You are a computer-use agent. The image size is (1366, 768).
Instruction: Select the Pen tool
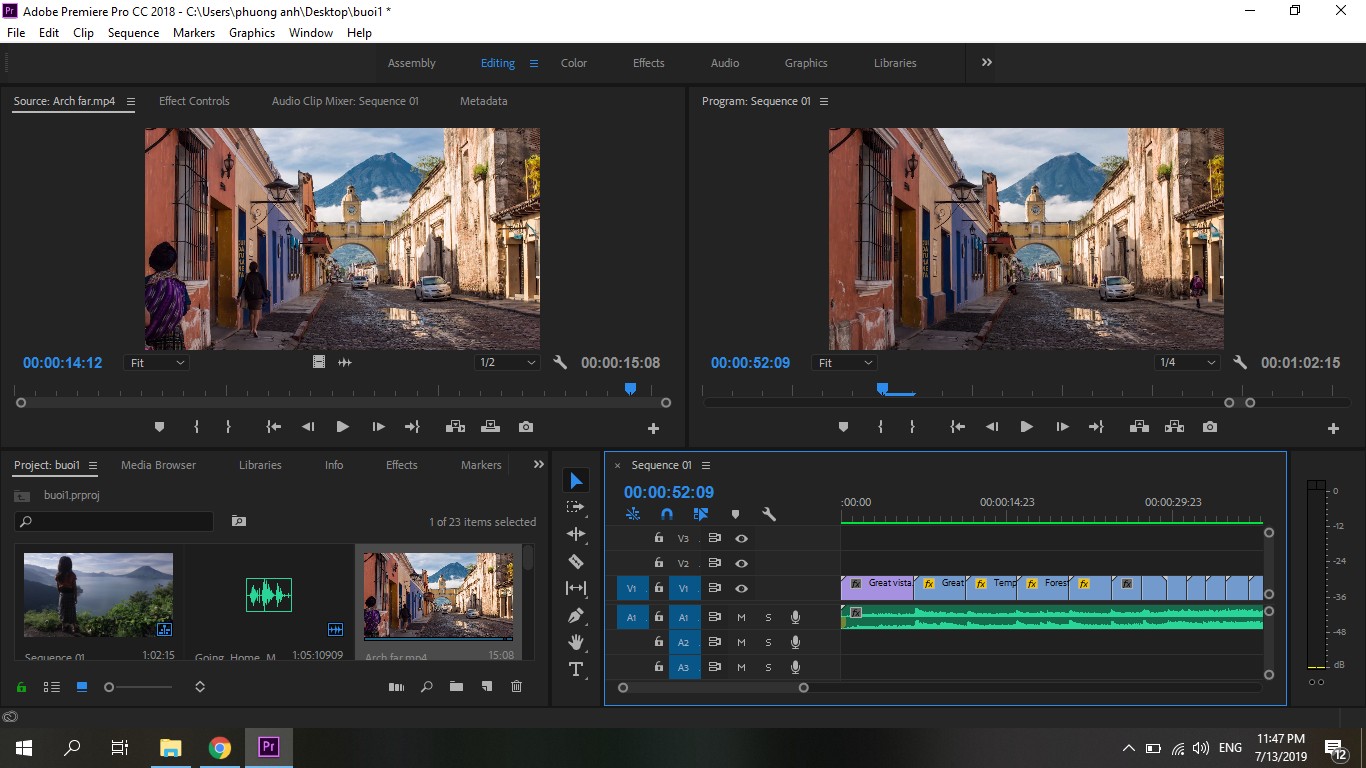tap(576, 615)
